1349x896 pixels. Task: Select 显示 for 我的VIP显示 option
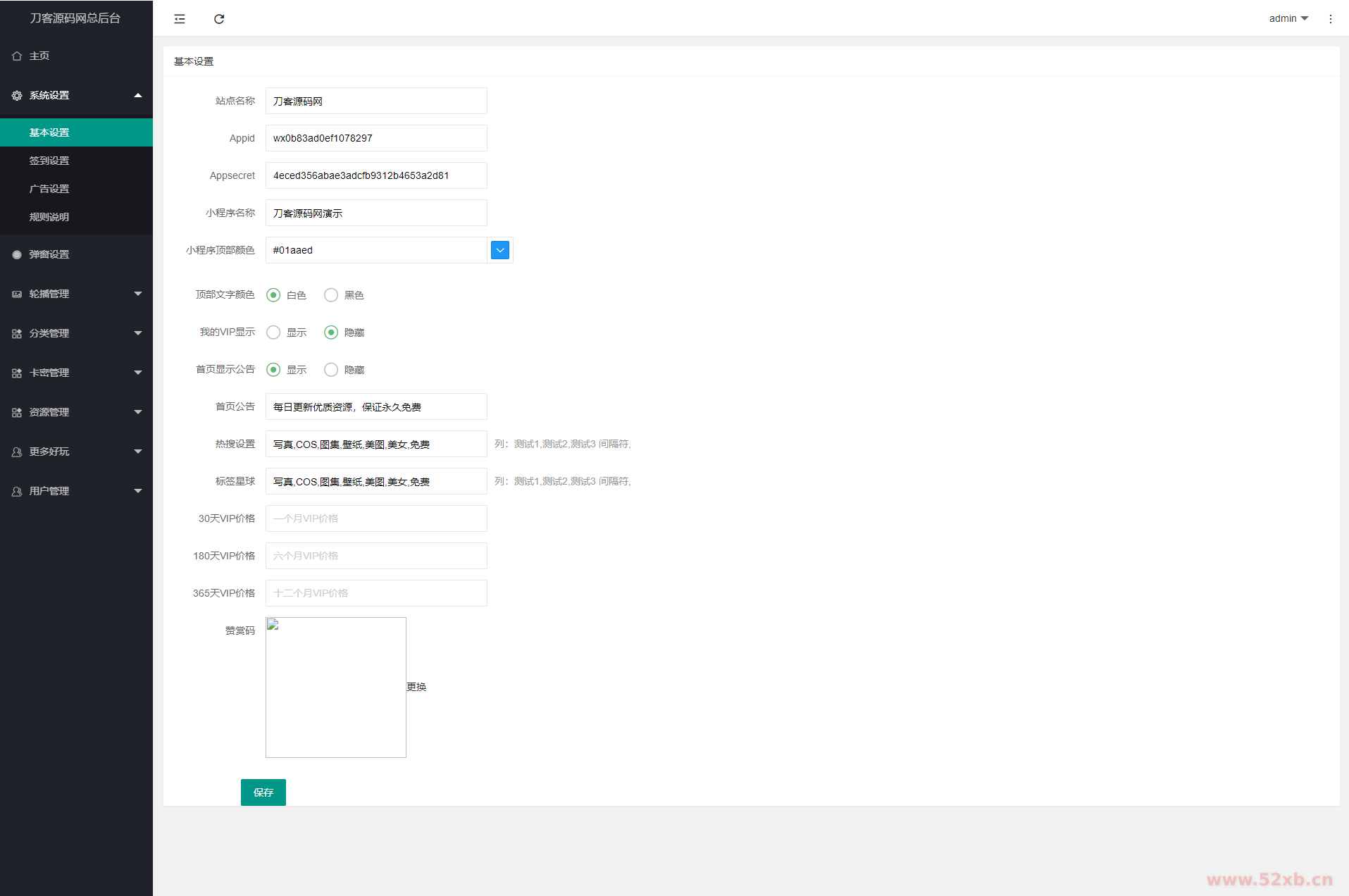click(x=273, y=332)
